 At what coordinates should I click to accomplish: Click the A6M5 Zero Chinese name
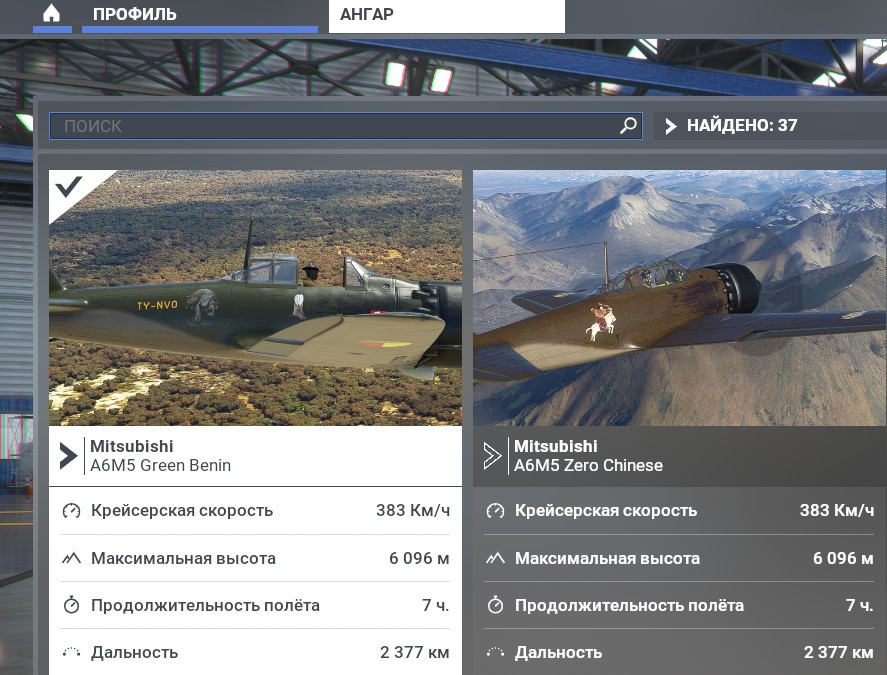(588, 466)
